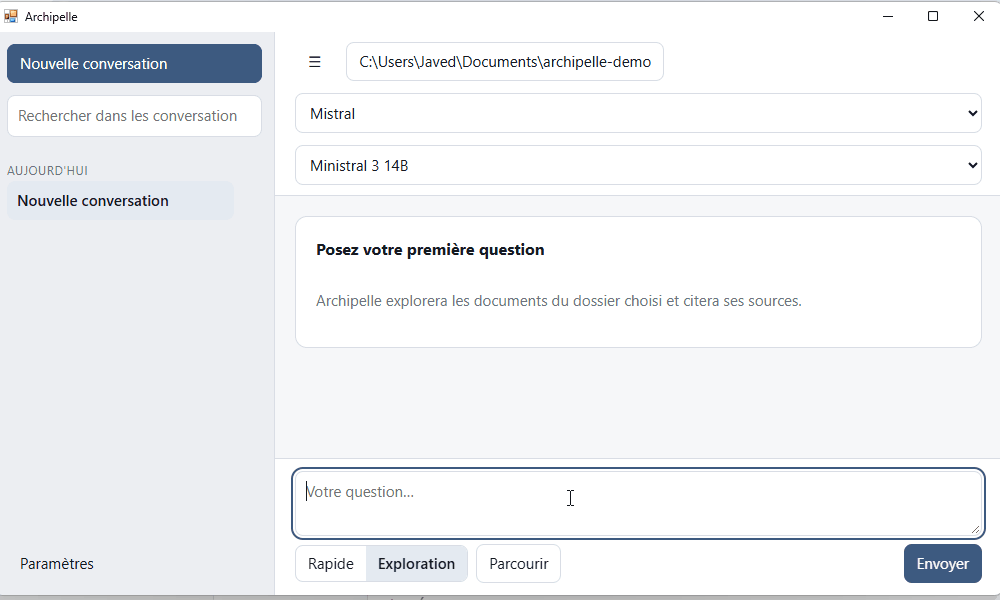
Task: Open the Nouvelle conversation entry under Aujourd'hui
Action: 121,201
